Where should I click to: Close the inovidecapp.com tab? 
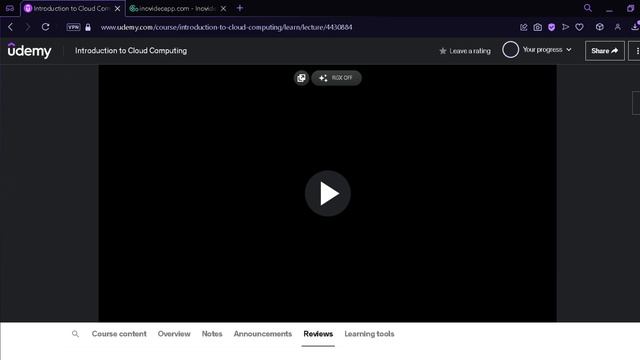click(223, 8)
